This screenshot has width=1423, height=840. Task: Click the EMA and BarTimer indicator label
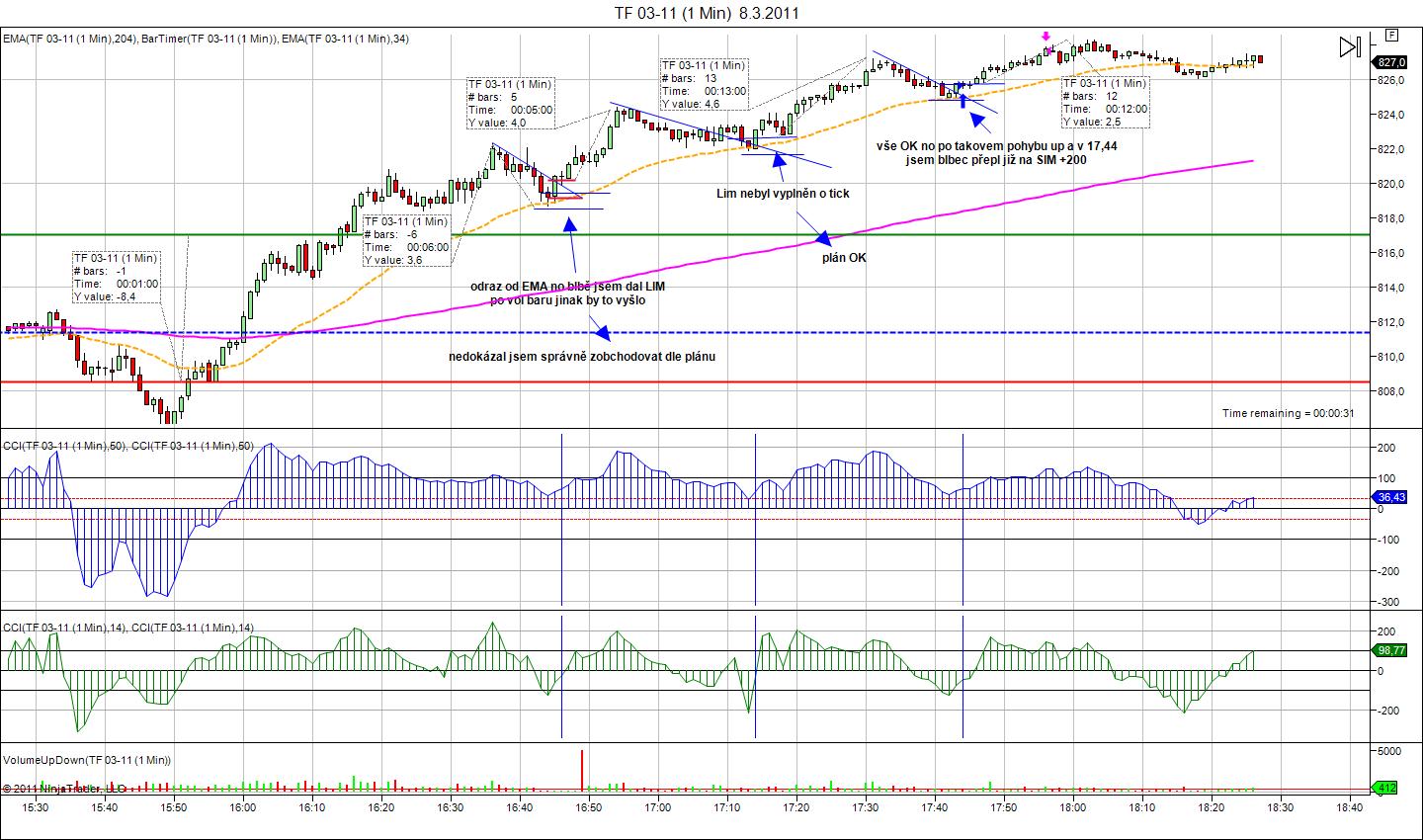(206, 39)
